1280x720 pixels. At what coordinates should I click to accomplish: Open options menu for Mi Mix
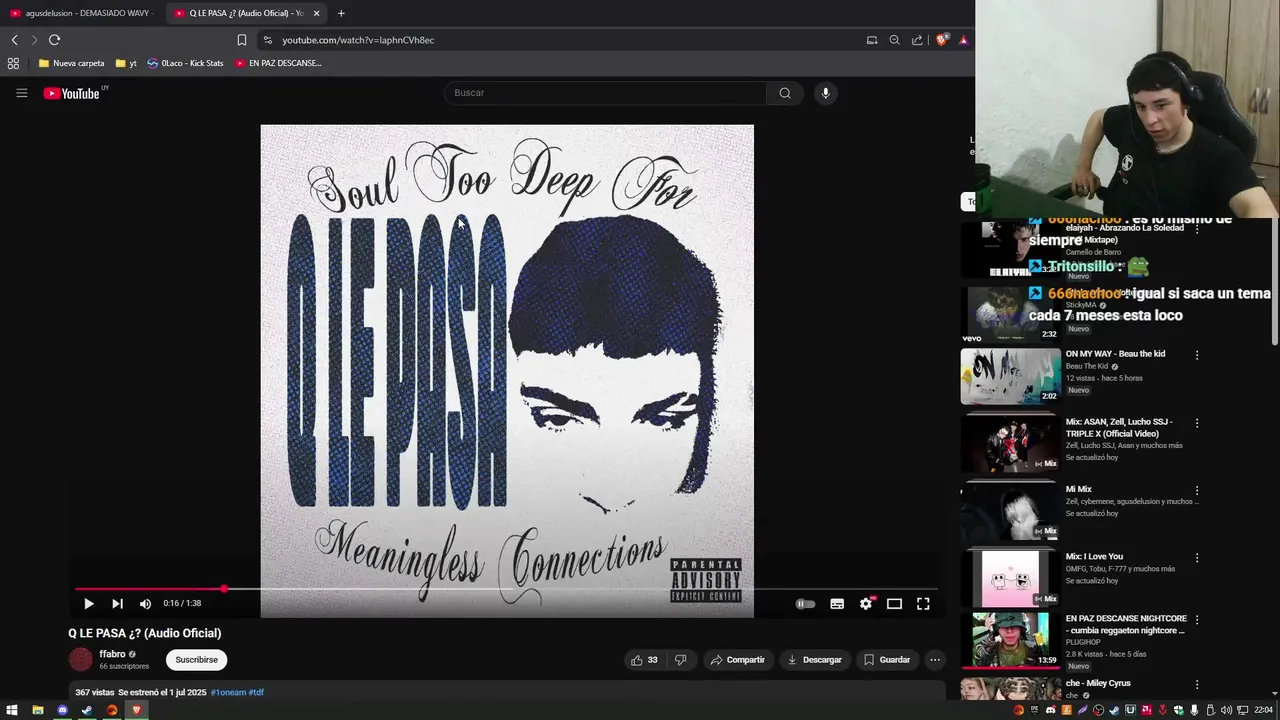coord(1197,491)
